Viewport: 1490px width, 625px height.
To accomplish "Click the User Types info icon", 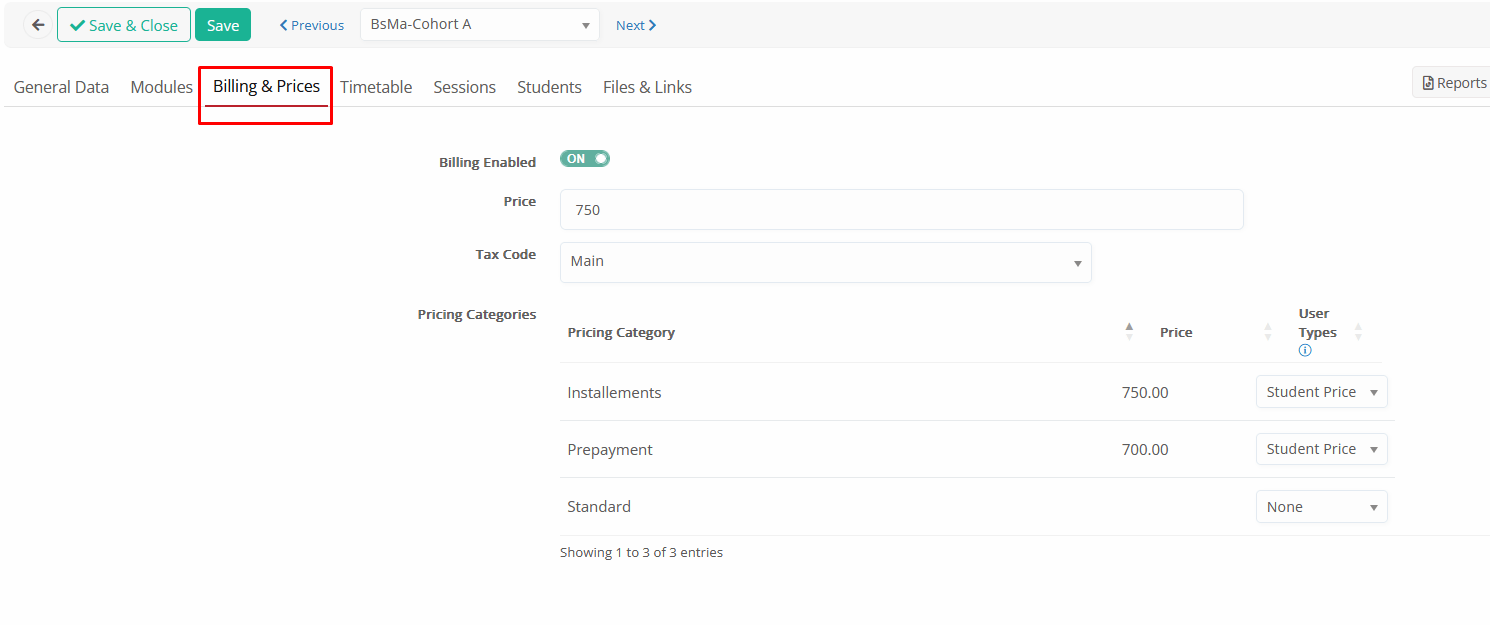I will [1305, 351].
